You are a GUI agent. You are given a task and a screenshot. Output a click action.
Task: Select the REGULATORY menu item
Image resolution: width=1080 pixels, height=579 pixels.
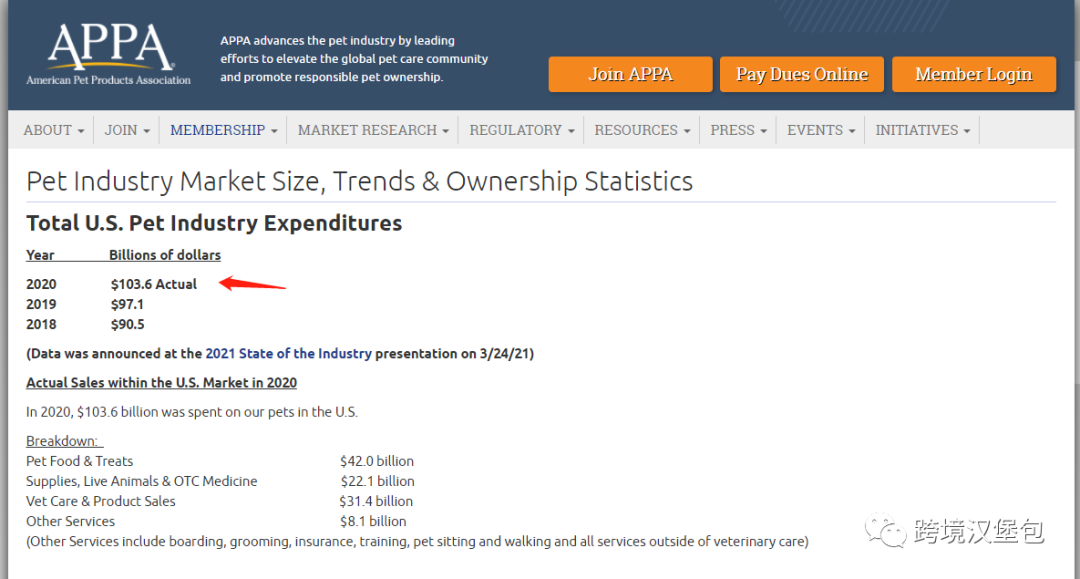click(x=521, y=130)
